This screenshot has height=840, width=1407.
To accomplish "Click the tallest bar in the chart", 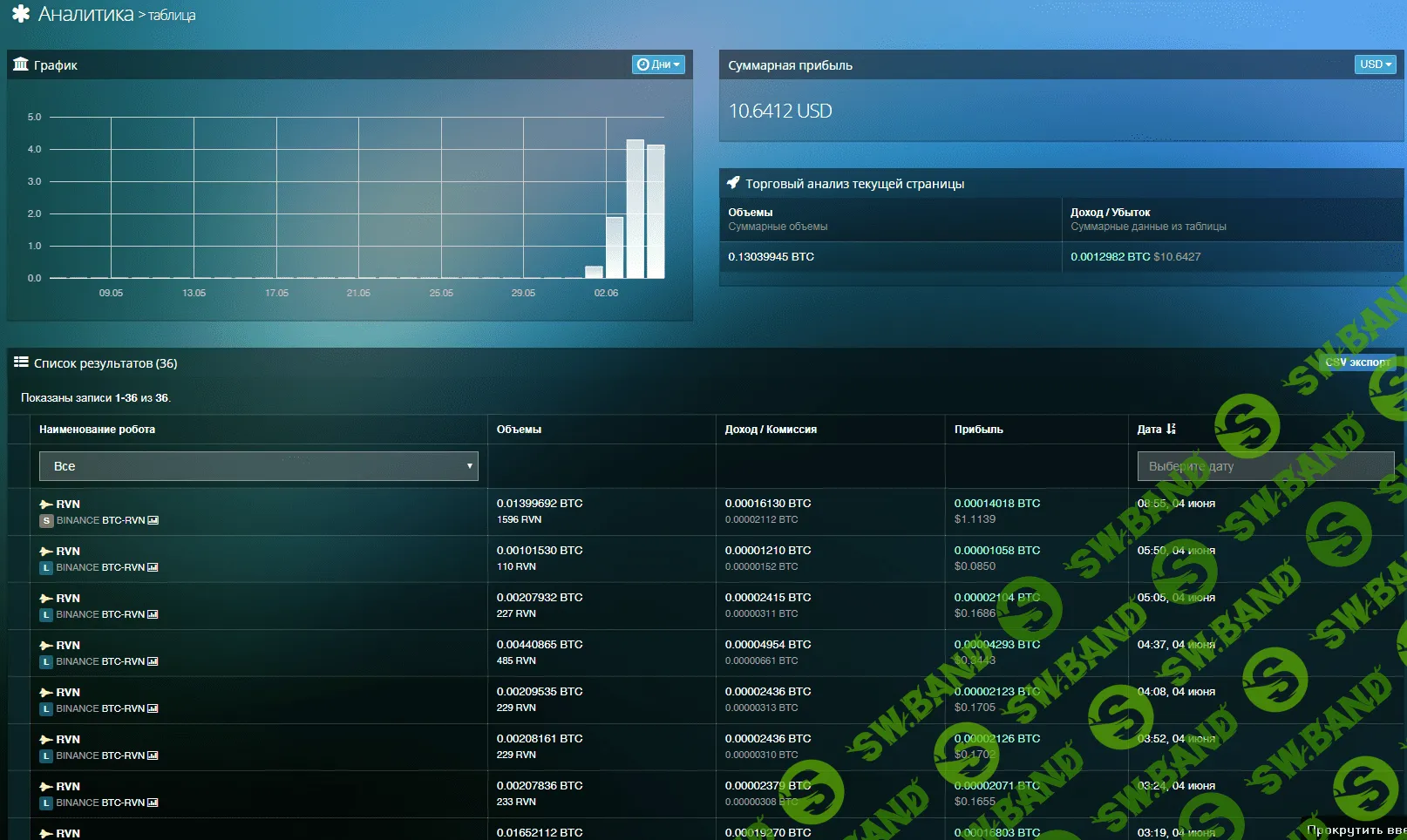I will (x=635, y=209).
